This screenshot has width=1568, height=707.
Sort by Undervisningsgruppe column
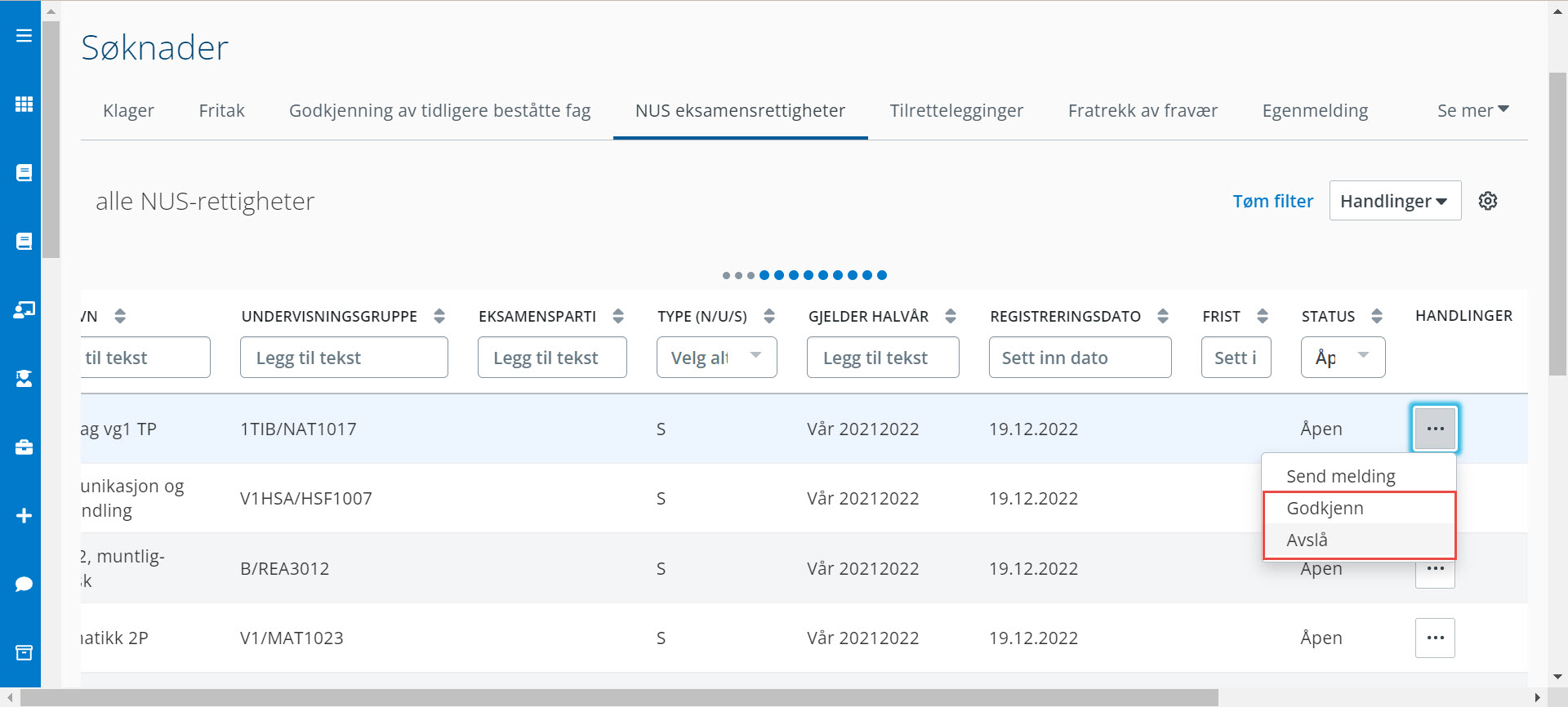[x=439, y=316]
